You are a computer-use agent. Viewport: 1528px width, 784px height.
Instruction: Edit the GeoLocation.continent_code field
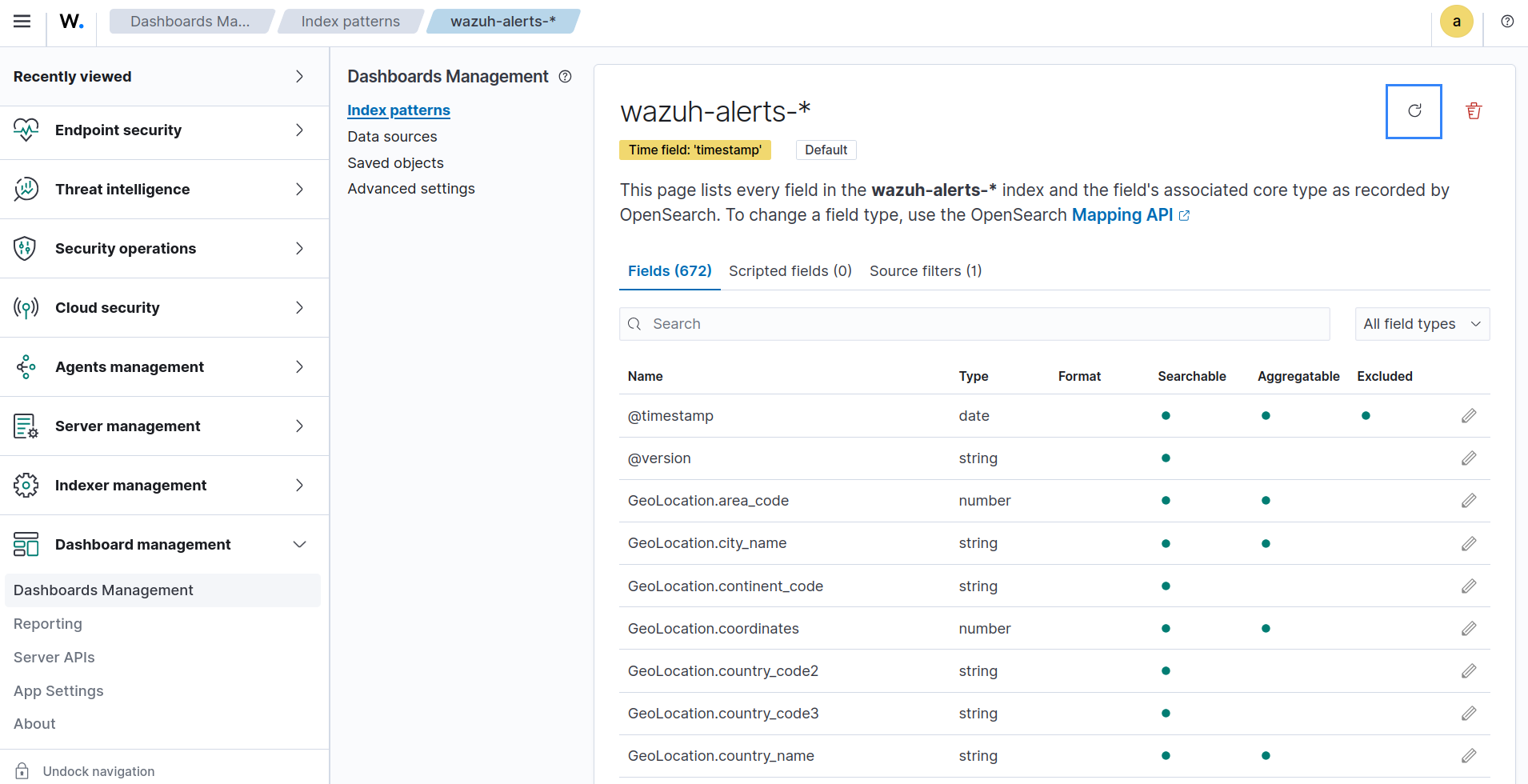(x=1469, y=586)
